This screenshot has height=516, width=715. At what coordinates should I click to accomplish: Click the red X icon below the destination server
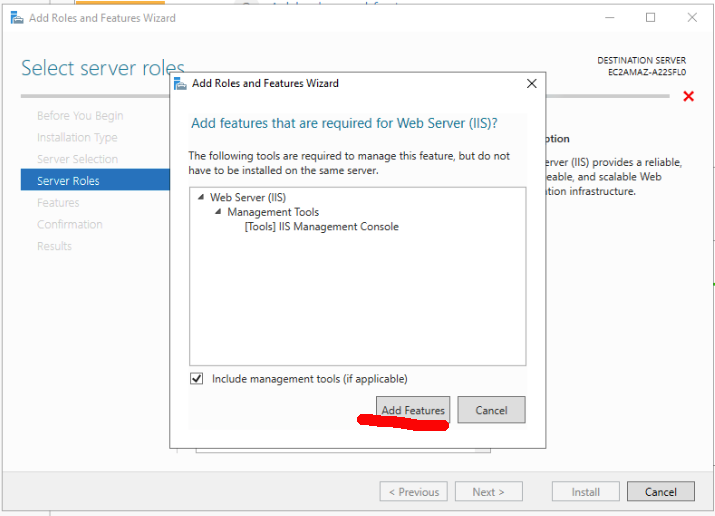pos(688,96)
